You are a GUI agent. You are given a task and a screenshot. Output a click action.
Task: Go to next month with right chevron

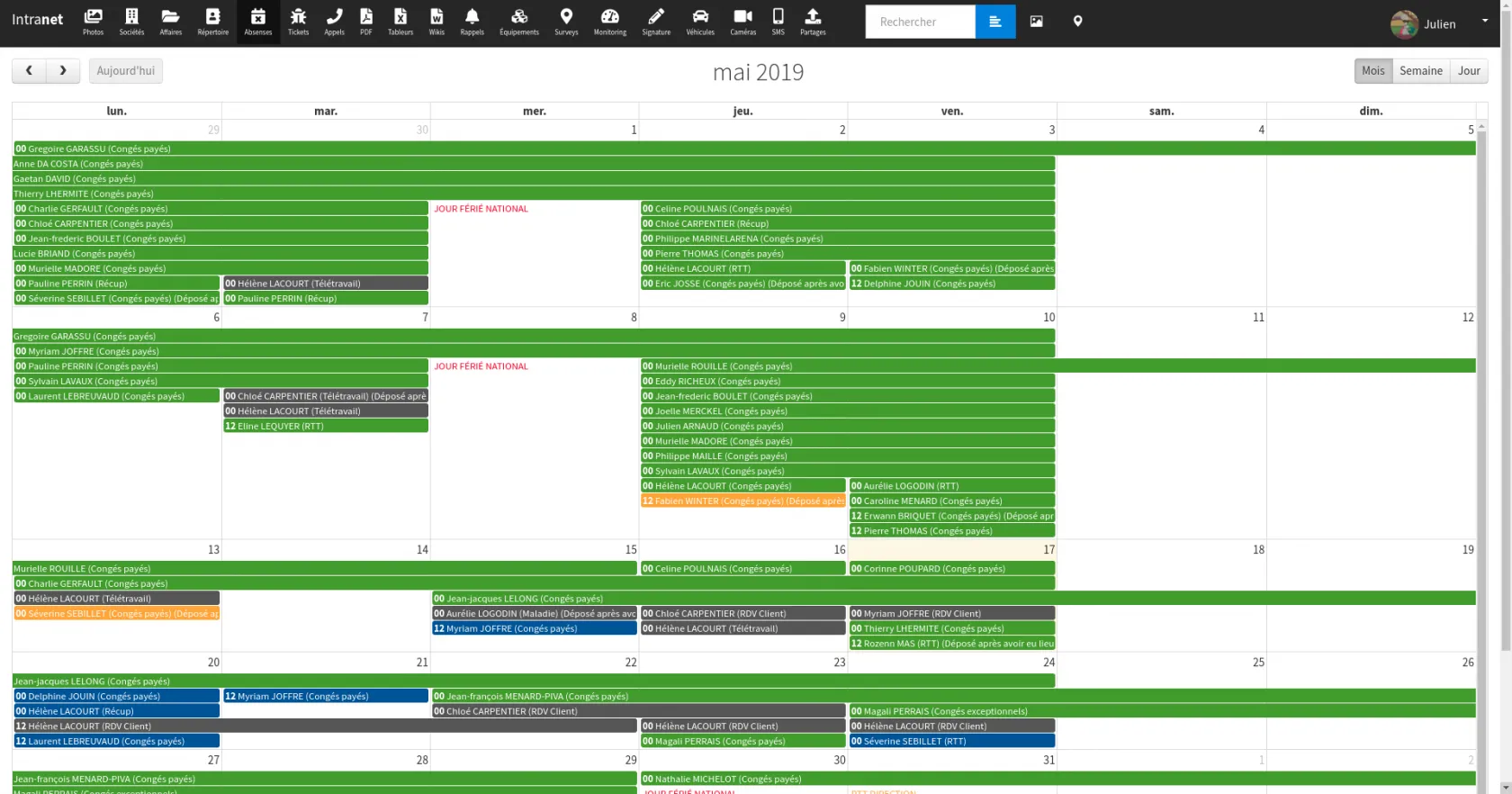coord(63,71)
